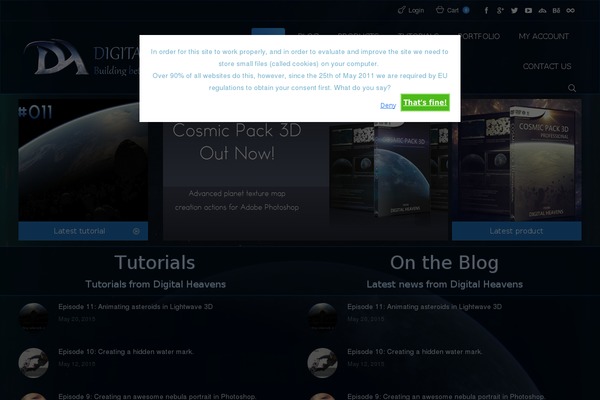Open the Google Plus social icon
This screenshot has width=600, height=400.
coord(500,10)
